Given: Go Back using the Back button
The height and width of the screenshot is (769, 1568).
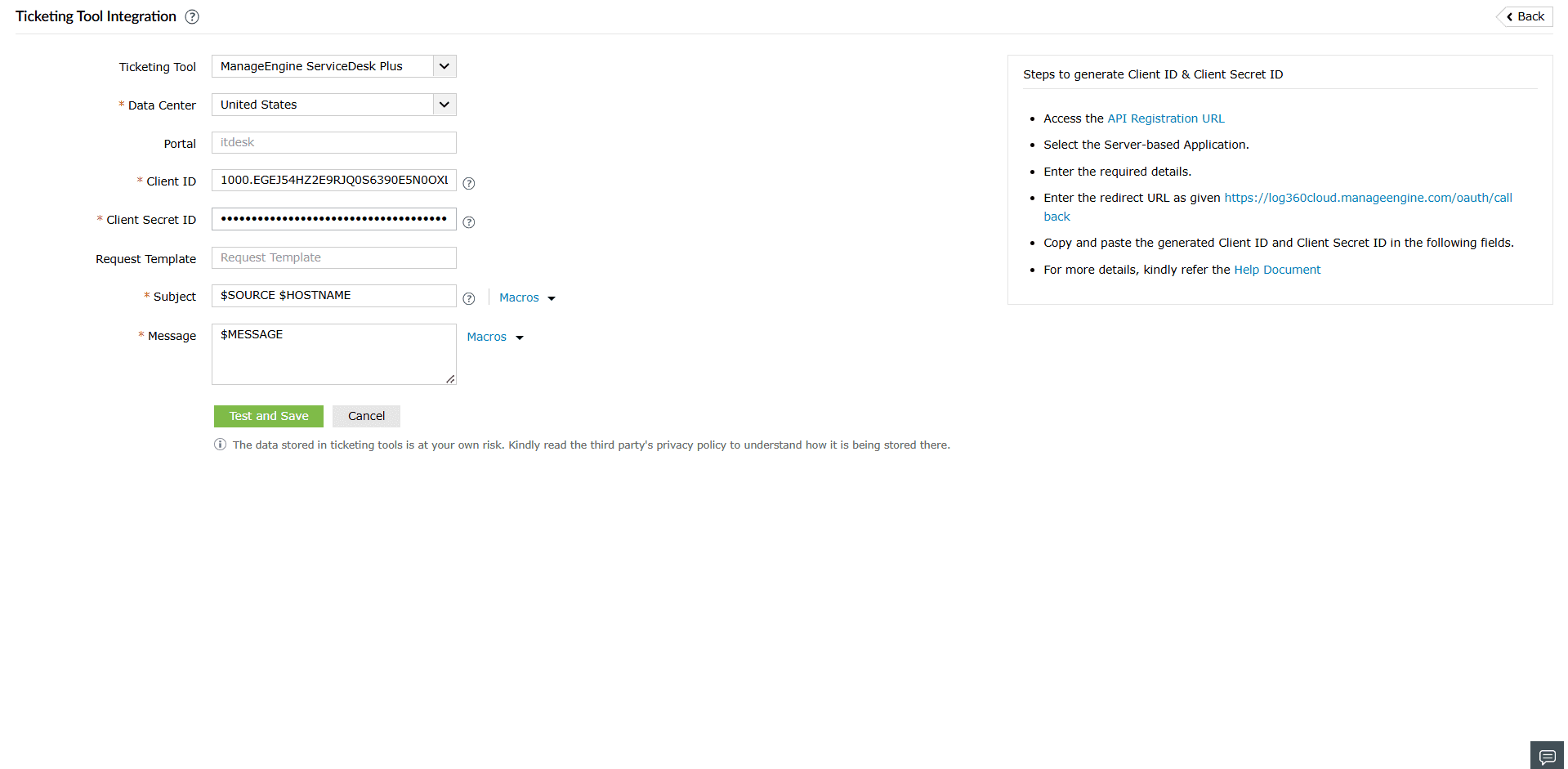Looking at the screenshot, I should pyautogui.click(x=1526, y=16).
